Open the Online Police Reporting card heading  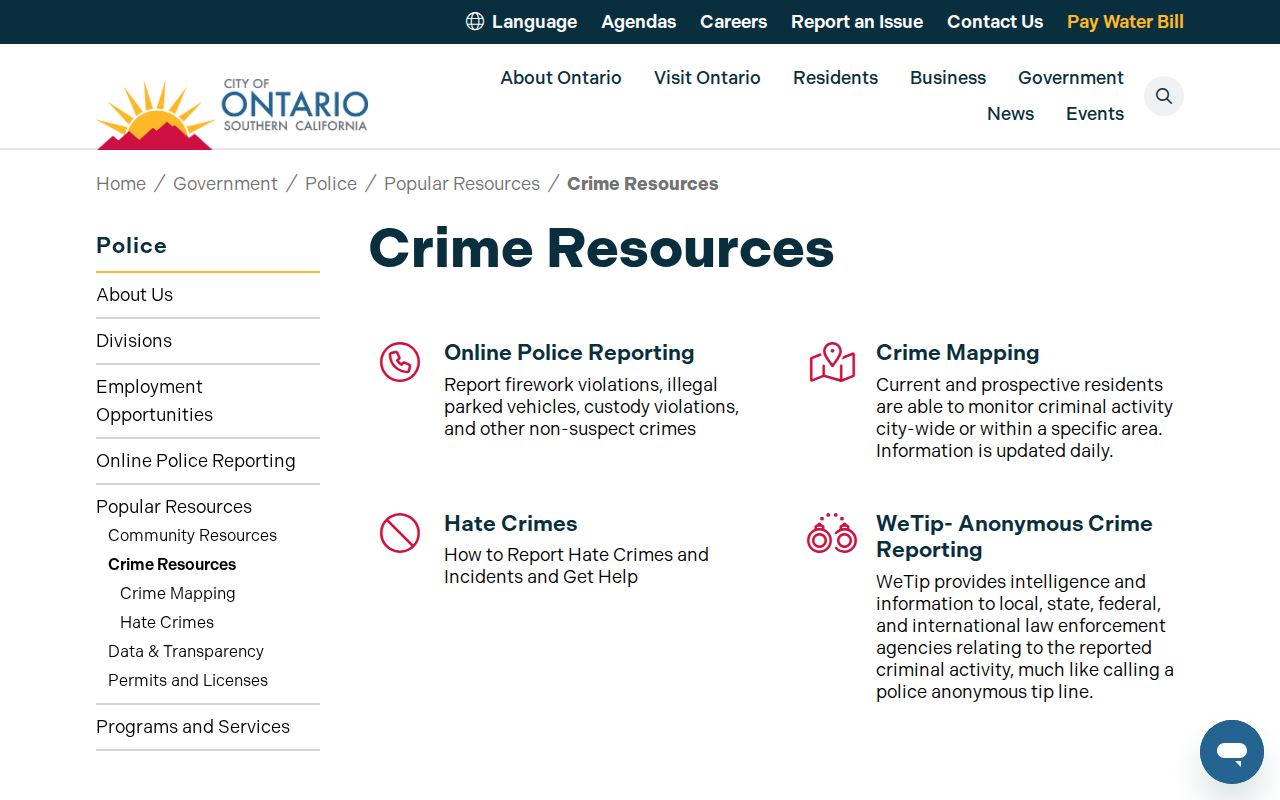point(569,353)
